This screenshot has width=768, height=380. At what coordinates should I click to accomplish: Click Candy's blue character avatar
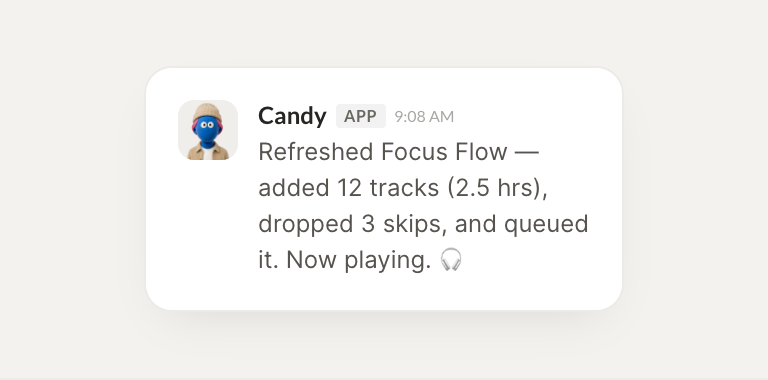pyautogui.click(x=208, y=130)
